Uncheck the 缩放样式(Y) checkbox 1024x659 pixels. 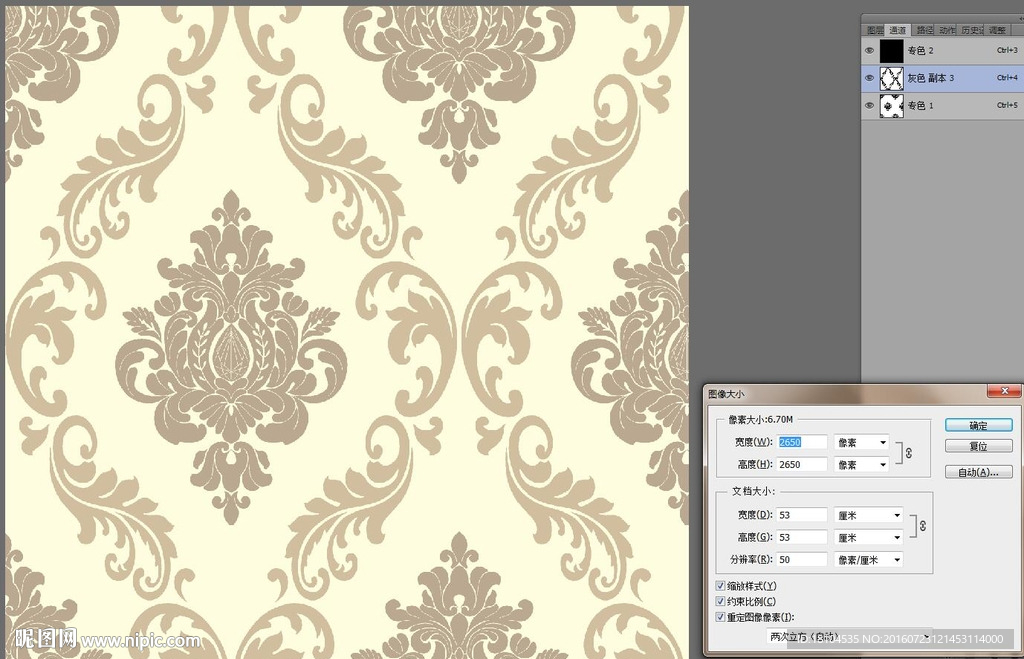point(720,586)
